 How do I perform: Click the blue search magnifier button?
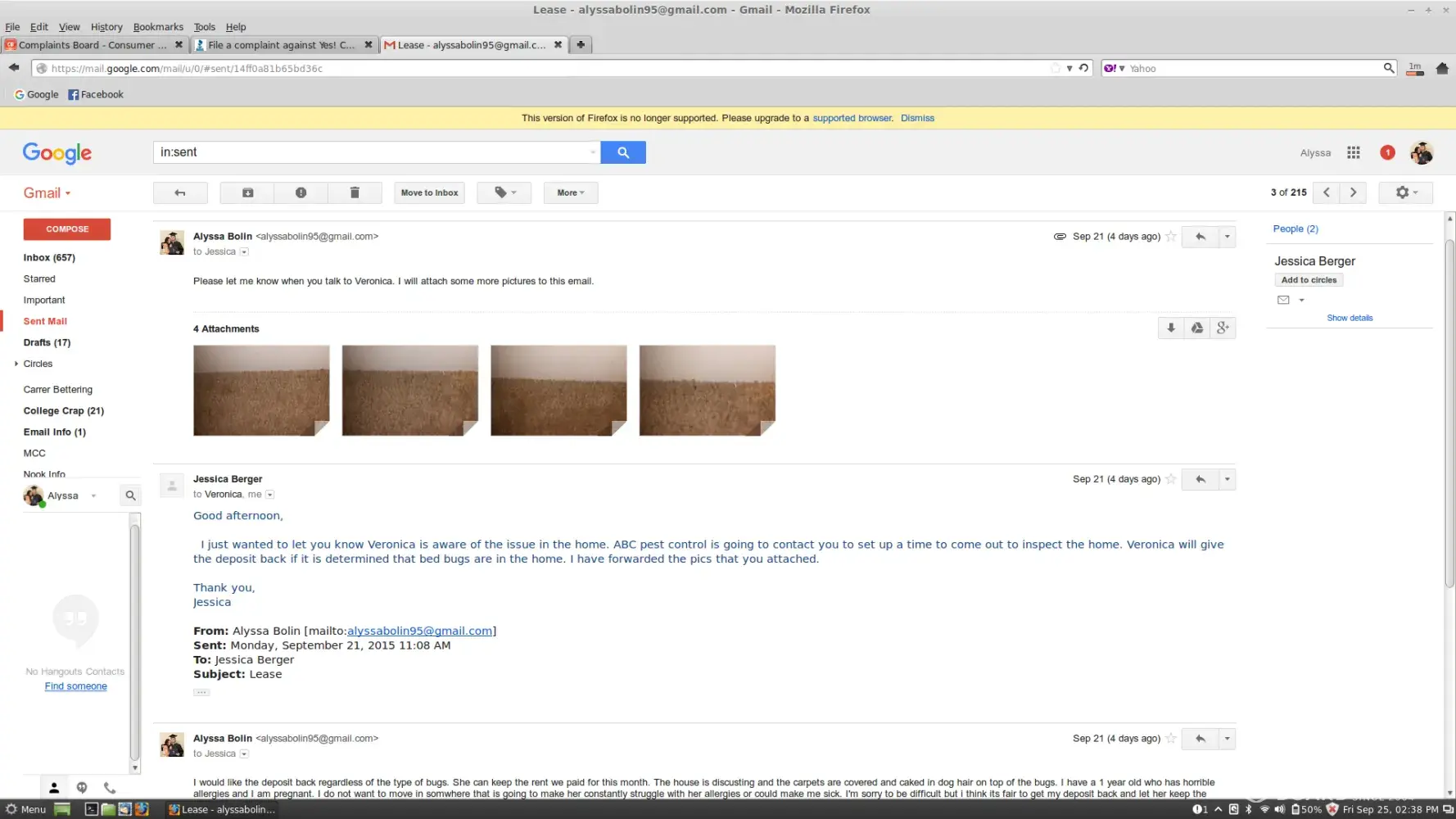(x=623, y=152)
